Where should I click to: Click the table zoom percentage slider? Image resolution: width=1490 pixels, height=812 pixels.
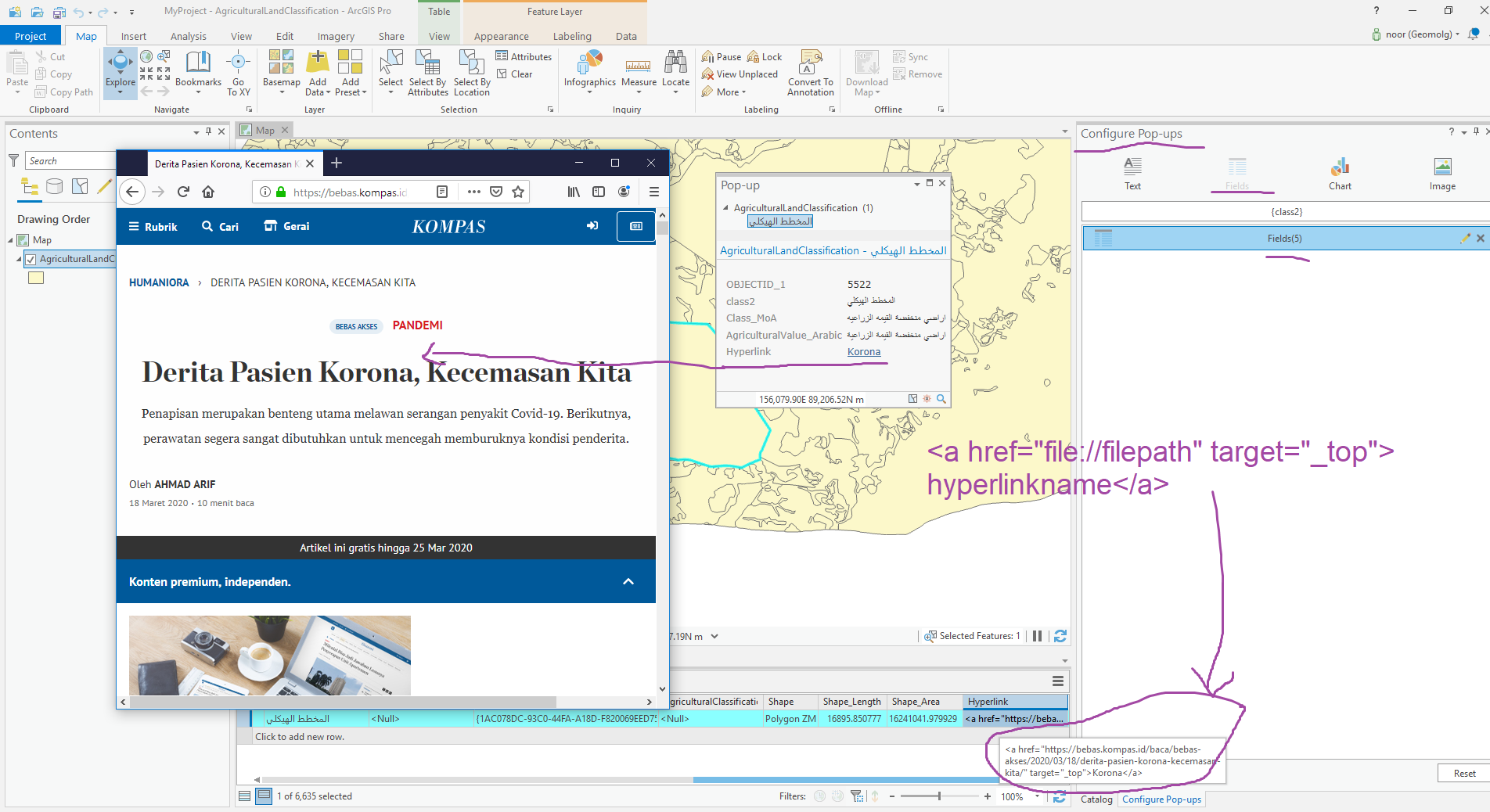click(x=939, y=796)
